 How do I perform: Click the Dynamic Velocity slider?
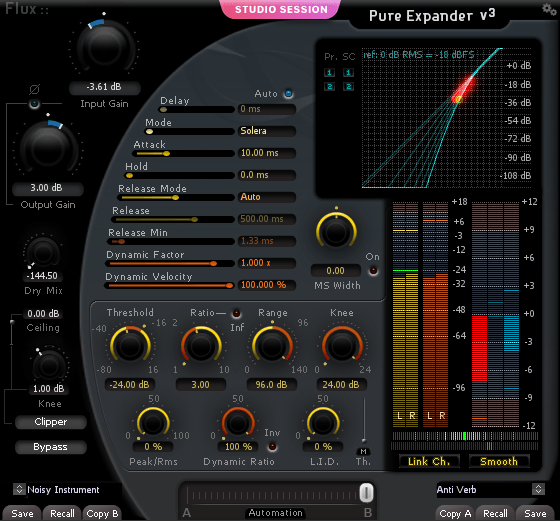pyautogui.click(x=169, y=286)
